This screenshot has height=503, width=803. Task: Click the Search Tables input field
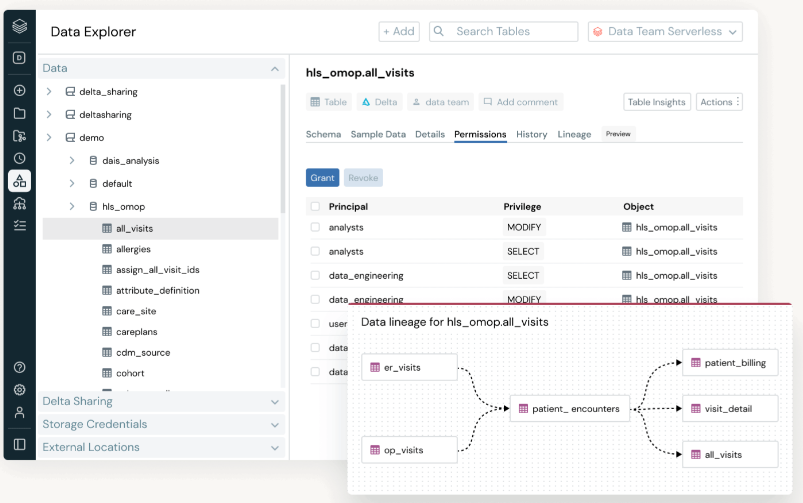coord(504,32)
